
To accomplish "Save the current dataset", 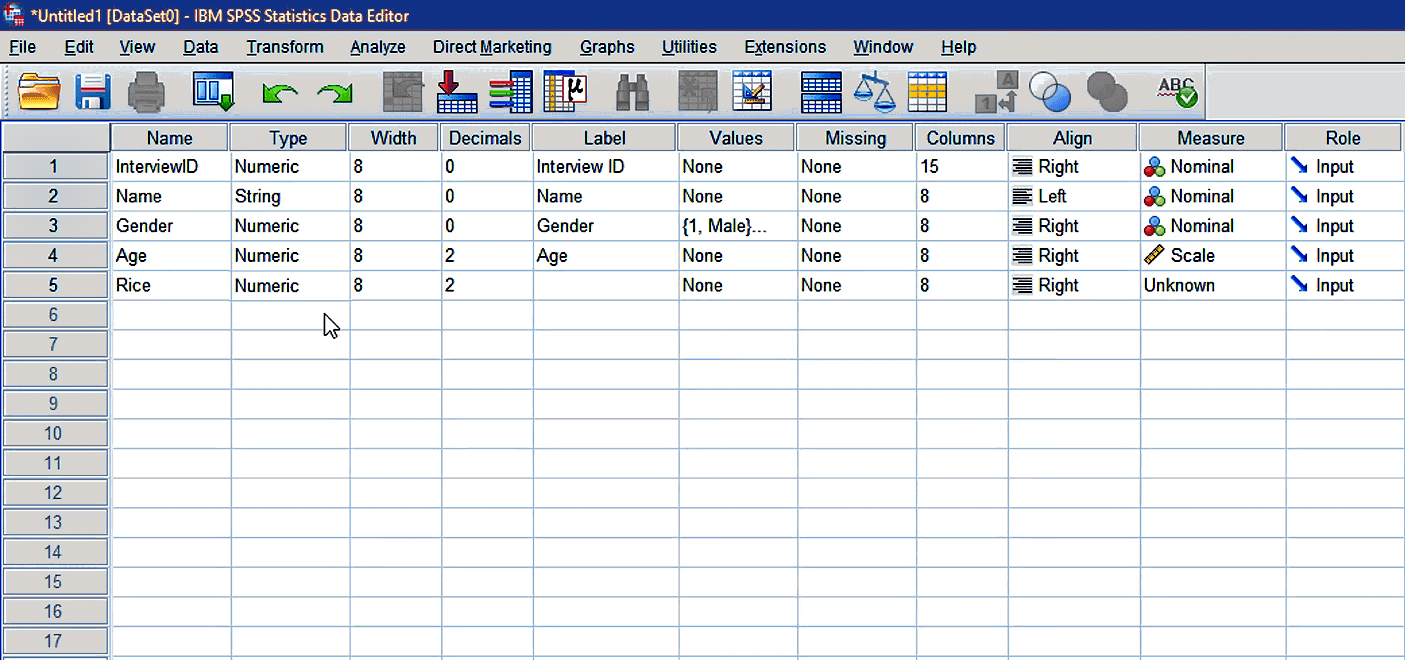I will coord(92,91).
